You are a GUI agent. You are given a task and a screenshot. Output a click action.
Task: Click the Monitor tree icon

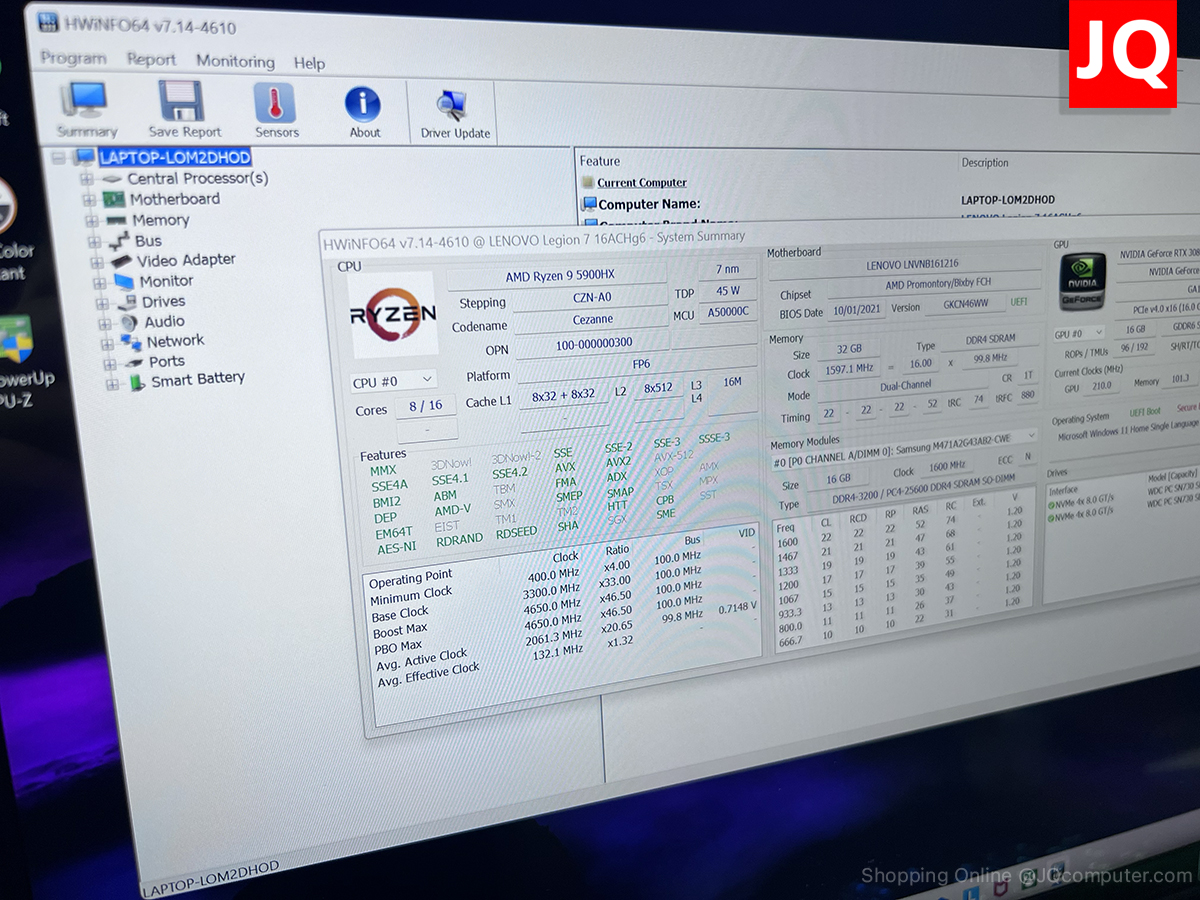click(123, 282)
